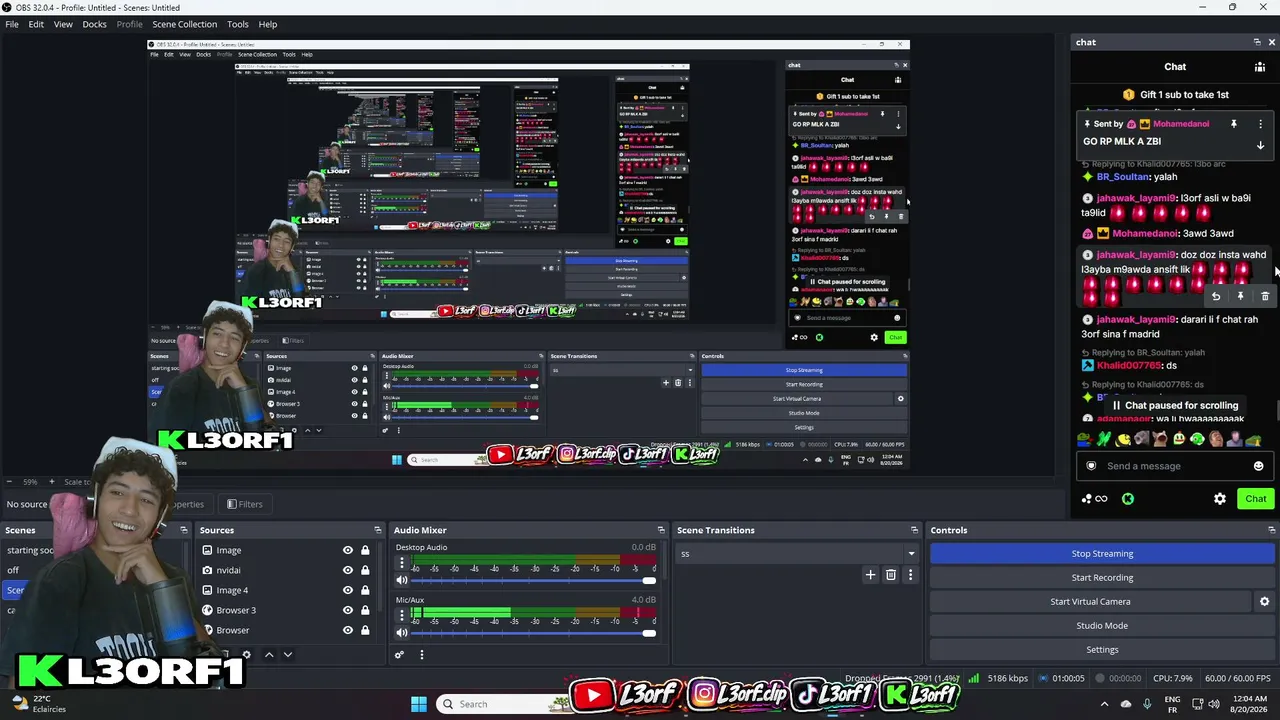Delete the hovered jahawak_layami9 message

[x=1265, y=296]
